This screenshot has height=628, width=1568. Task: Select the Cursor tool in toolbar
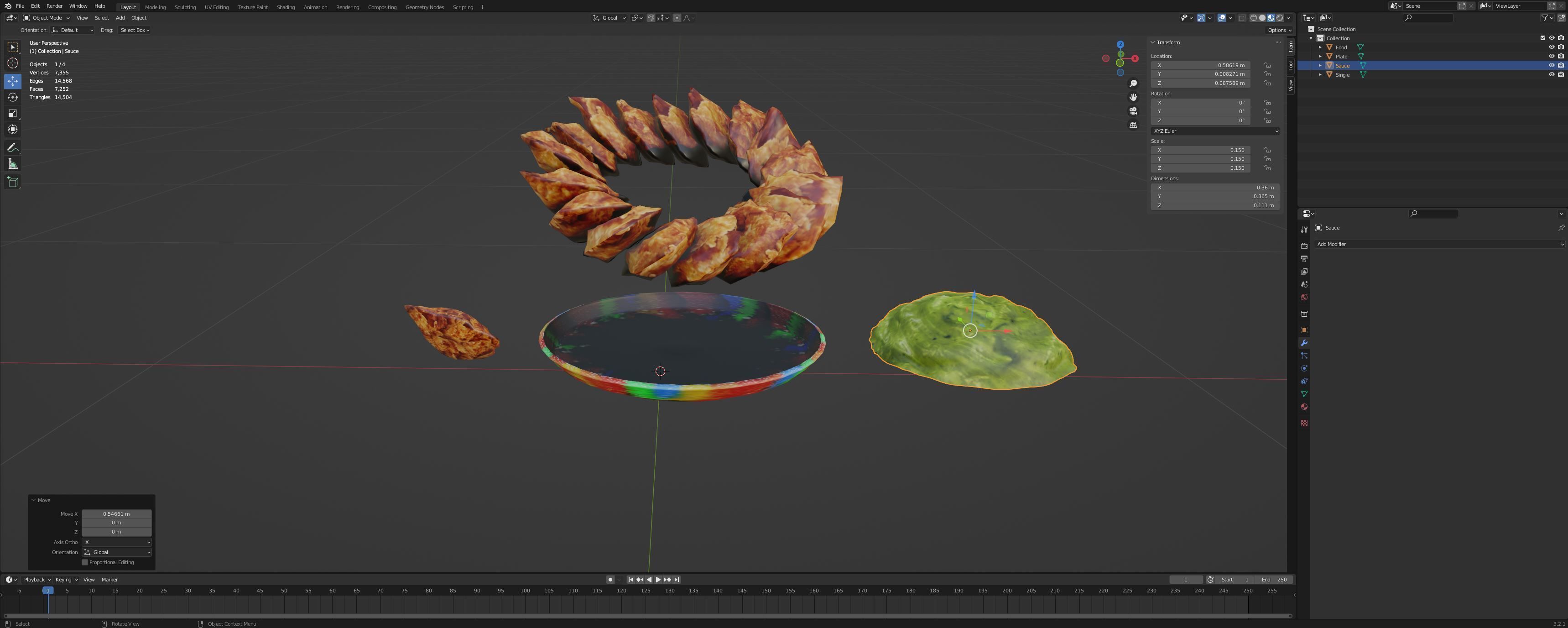pos(13,63)
